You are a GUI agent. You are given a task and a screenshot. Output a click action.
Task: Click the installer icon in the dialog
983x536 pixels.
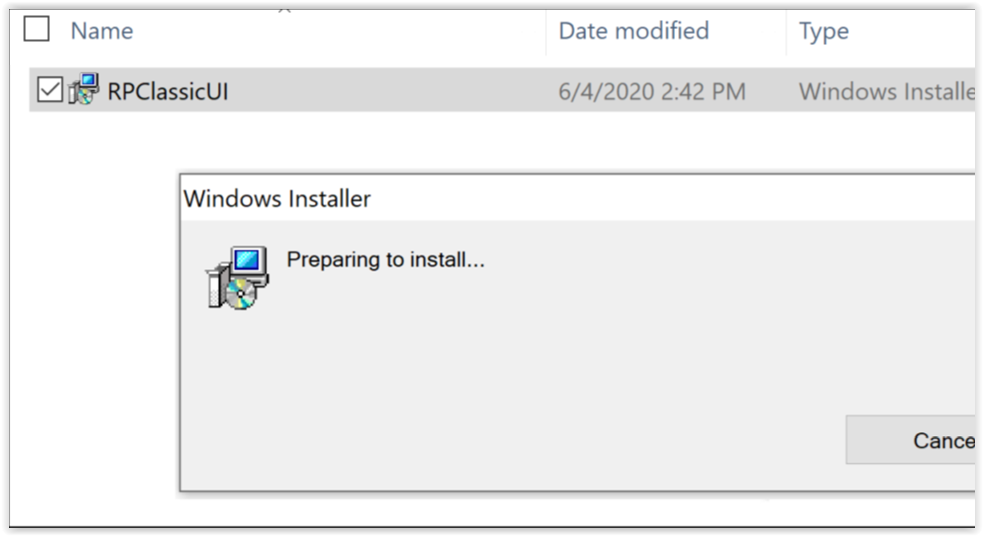(237, 277)
